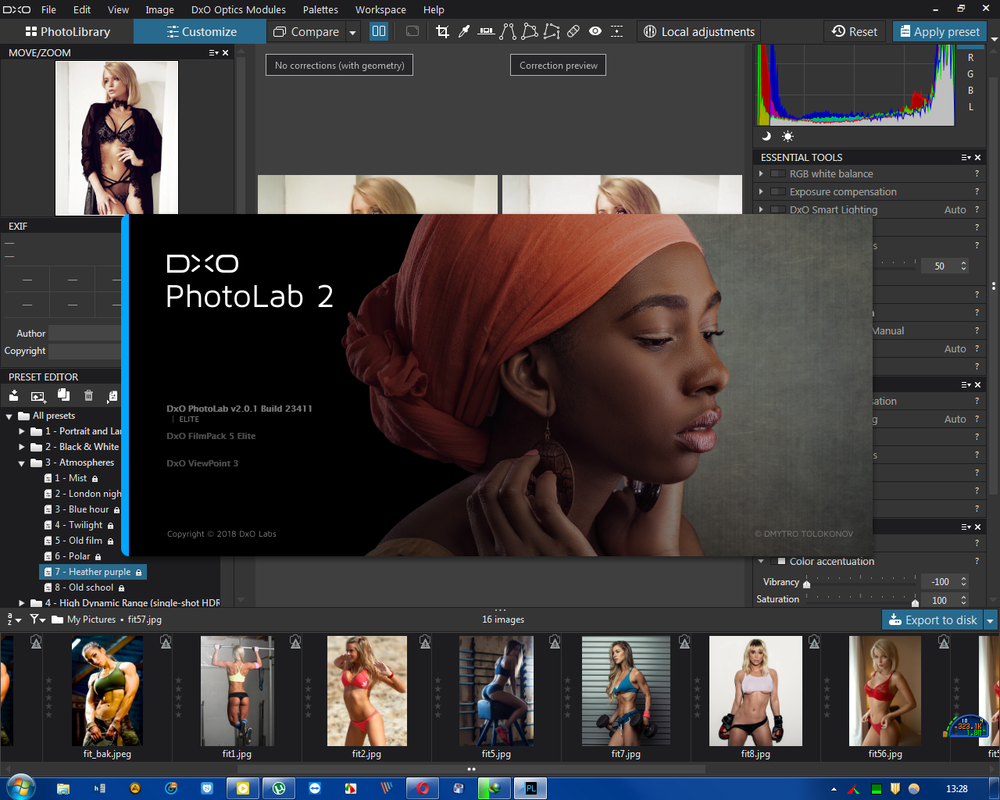Open the Essential Tools palette options menu
The height and width of the screenshot is (800, 1000).
click(966, 158)
